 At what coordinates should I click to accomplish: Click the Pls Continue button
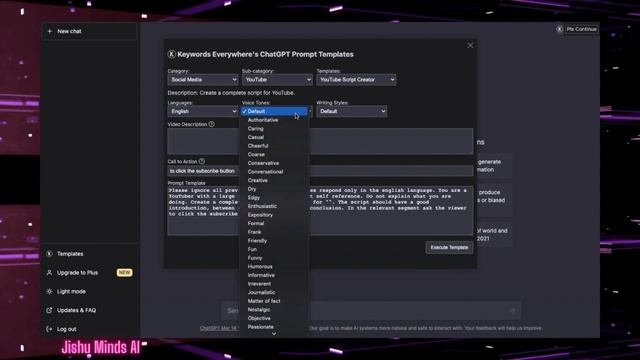click(582, 29)
